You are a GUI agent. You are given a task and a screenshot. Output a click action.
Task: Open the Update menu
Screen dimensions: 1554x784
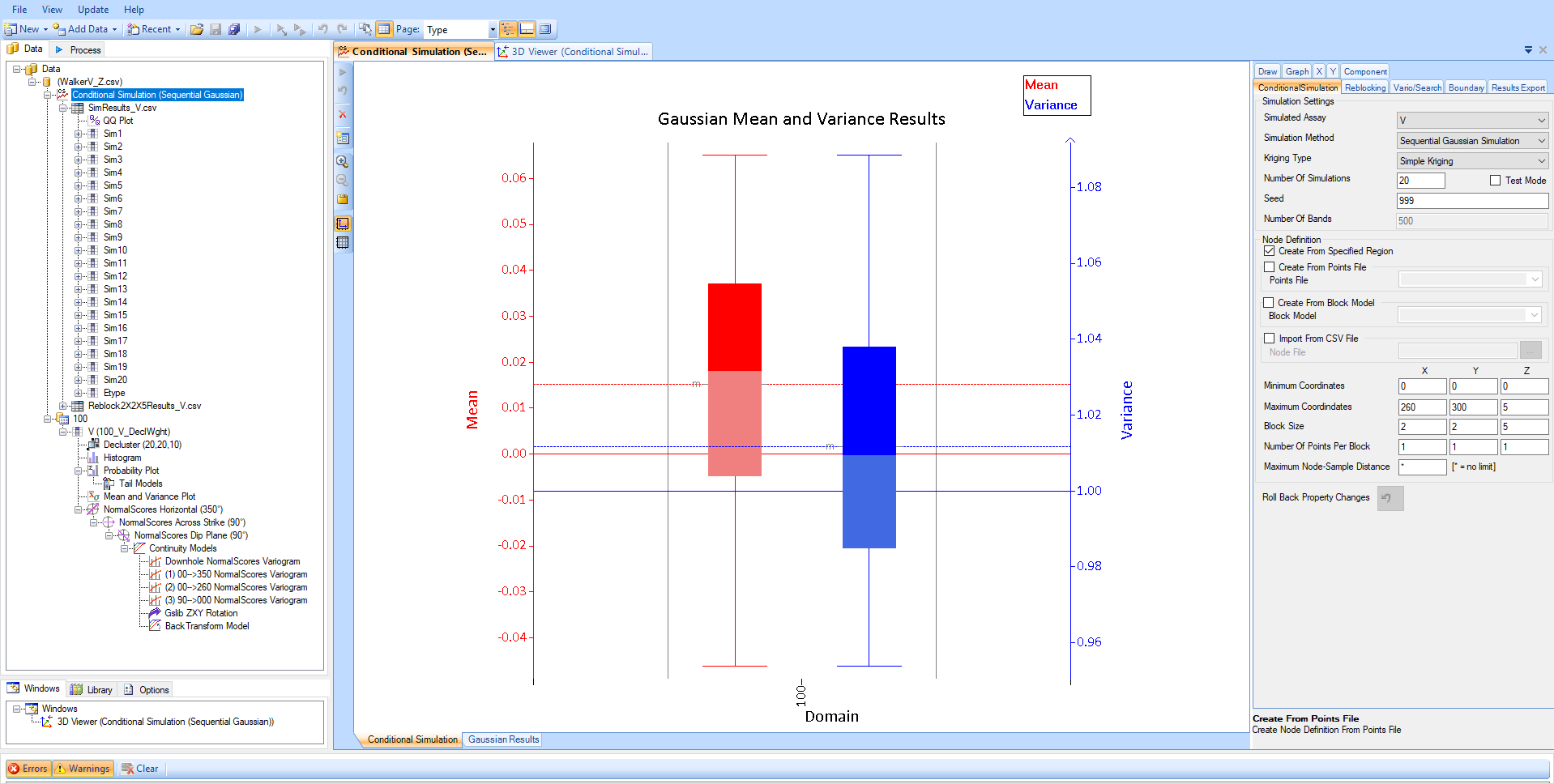[92, 9]
